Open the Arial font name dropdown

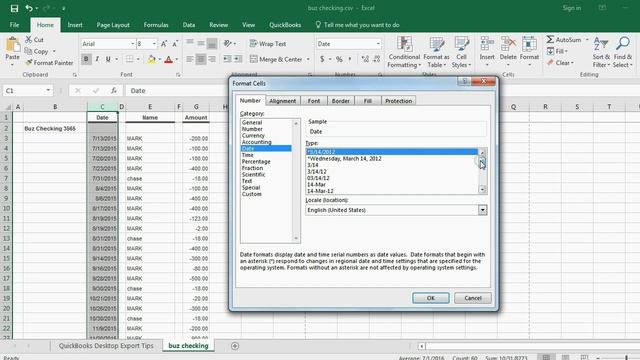pos(133,44)
